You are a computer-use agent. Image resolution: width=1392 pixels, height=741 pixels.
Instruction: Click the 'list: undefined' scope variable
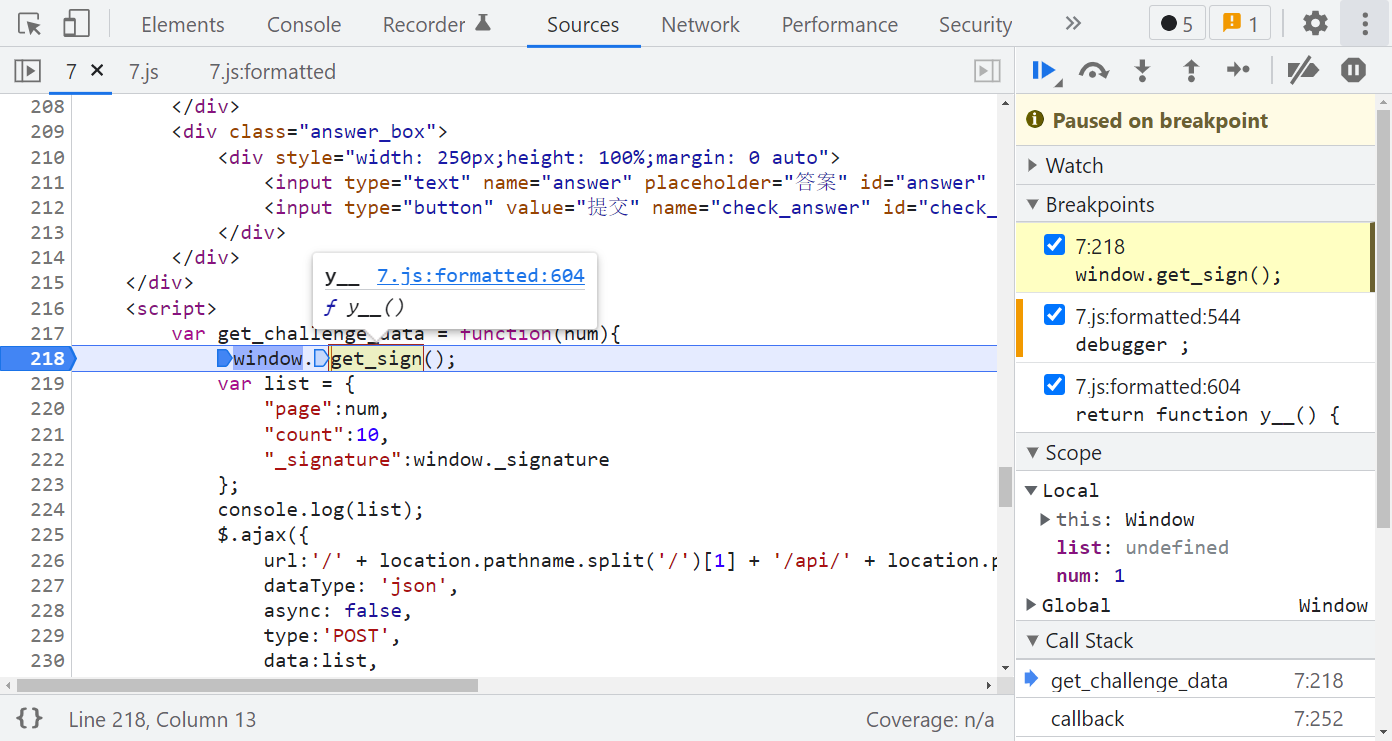pos(1142,547)
